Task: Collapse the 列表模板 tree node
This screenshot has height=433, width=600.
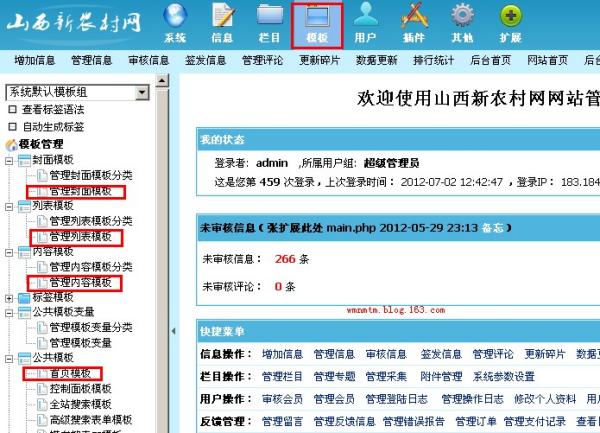Action: 9,207
